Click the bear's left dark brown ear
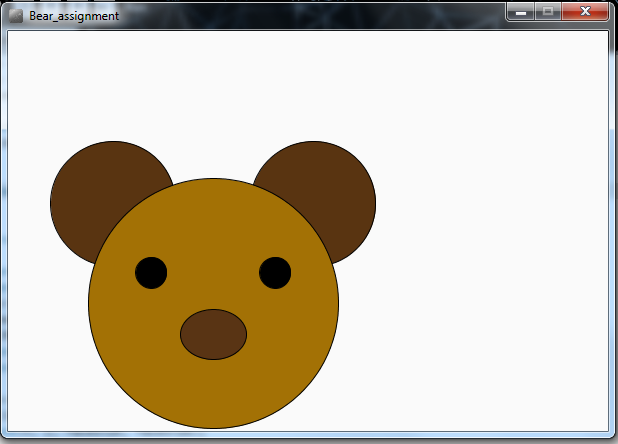618x444 pixels. (90, 190)
